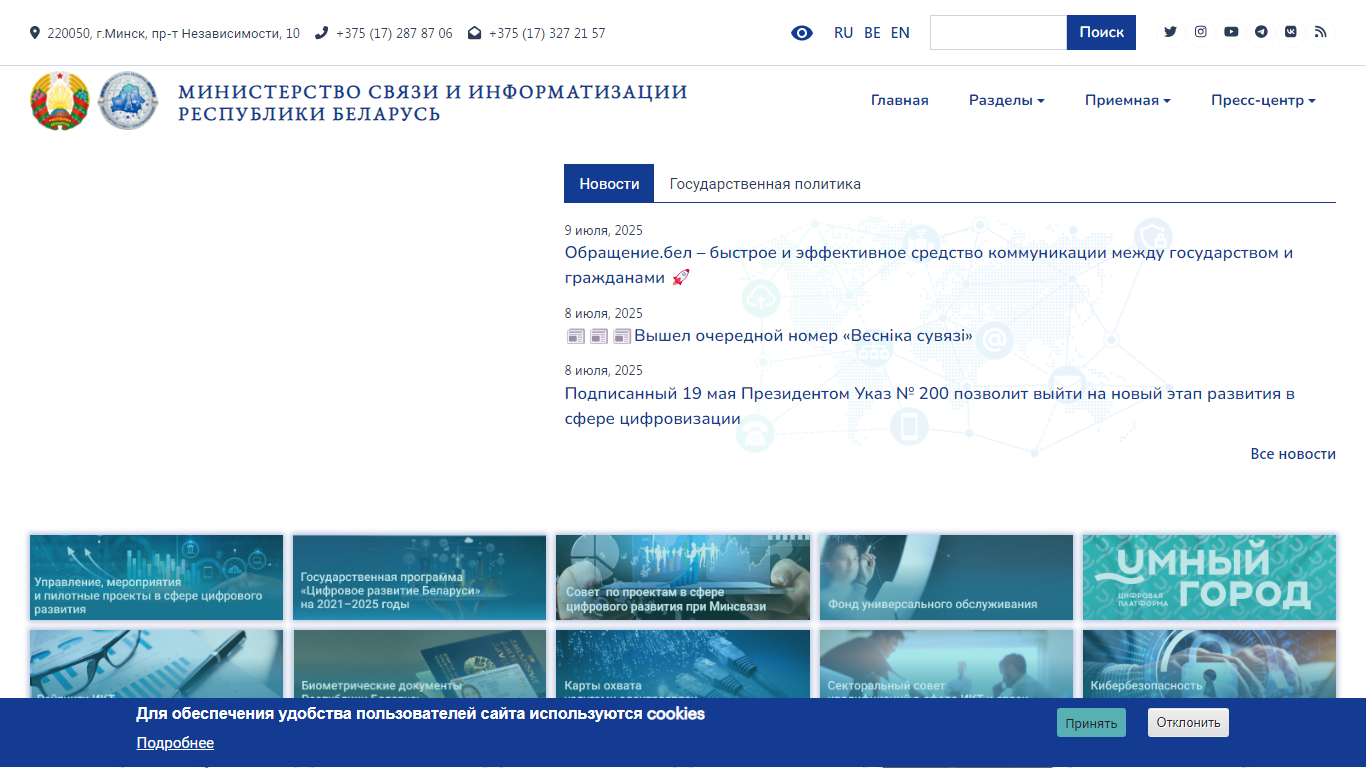Decline cookies with the Отклонить button
Viewport: 1366px width, 768px height.
(1188, 722)
